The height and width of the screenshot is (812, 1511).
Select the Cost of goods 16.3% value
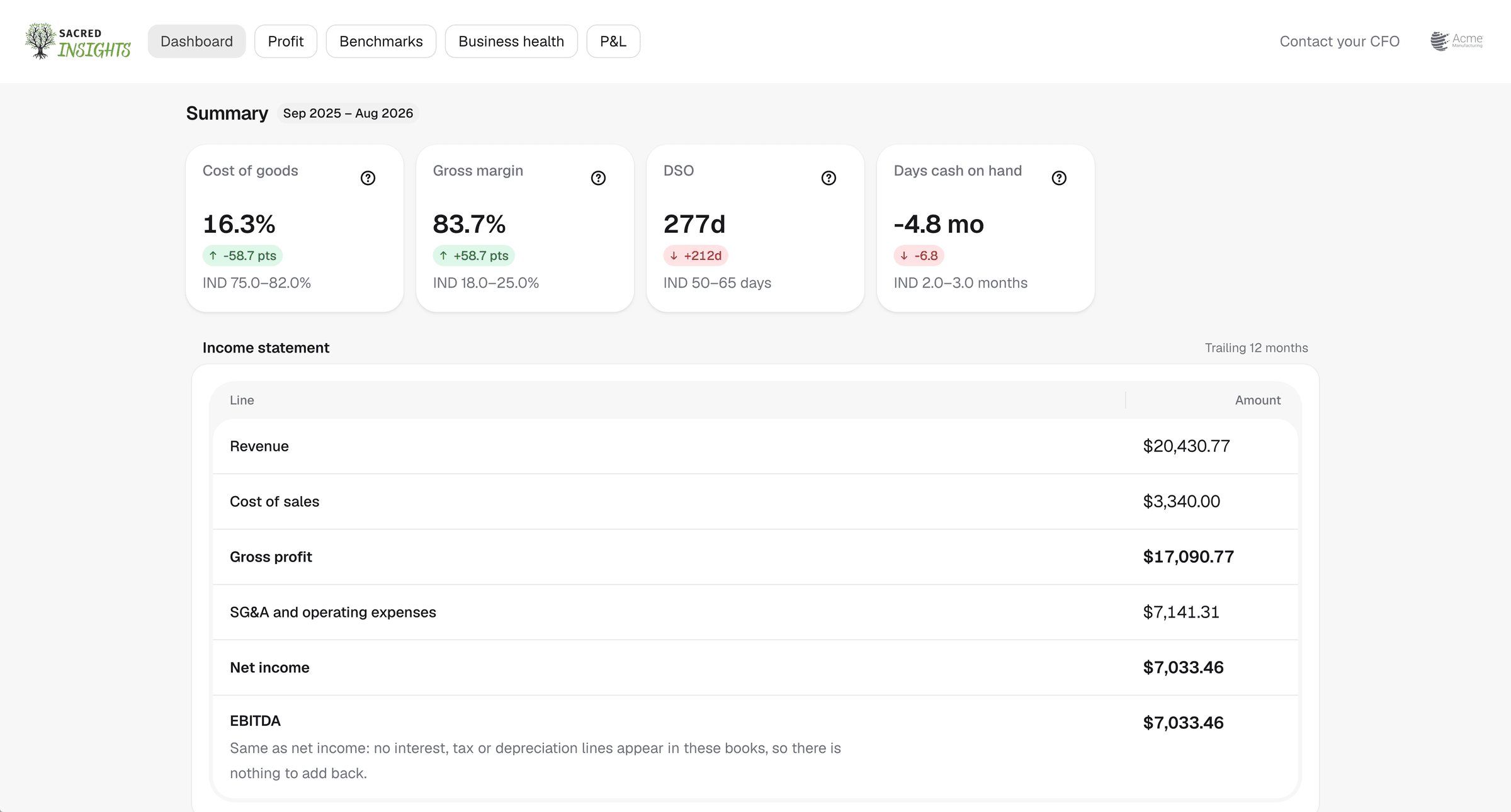pos(239,224)
